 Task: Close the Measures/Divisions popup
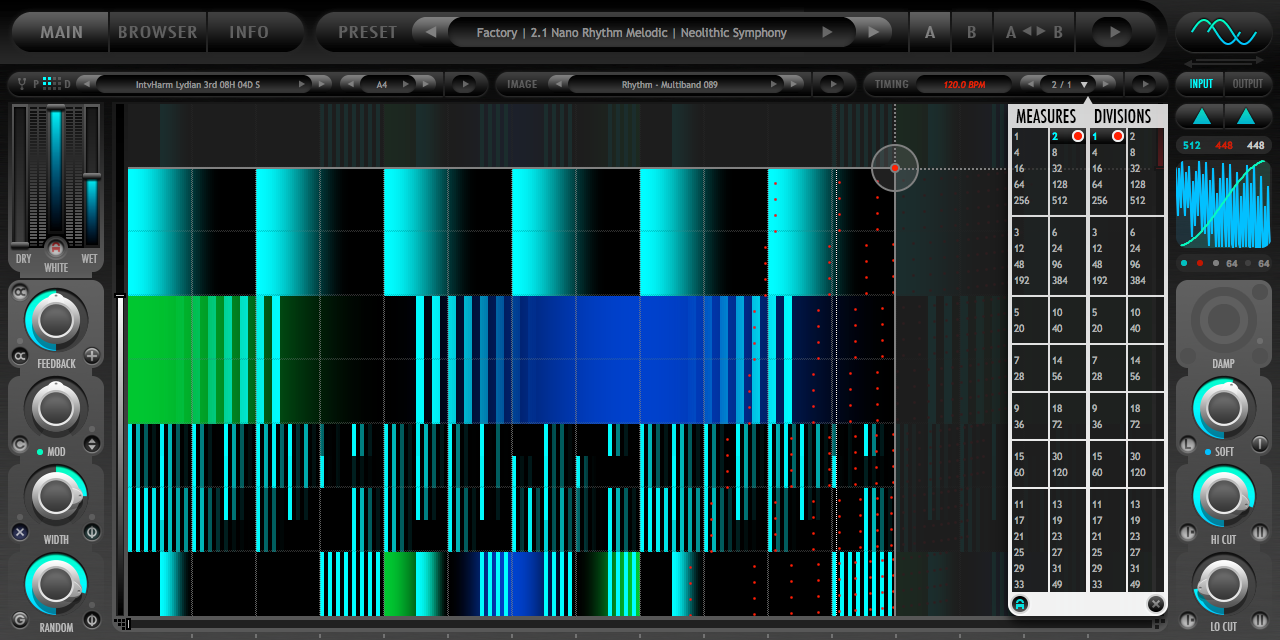1155,603
